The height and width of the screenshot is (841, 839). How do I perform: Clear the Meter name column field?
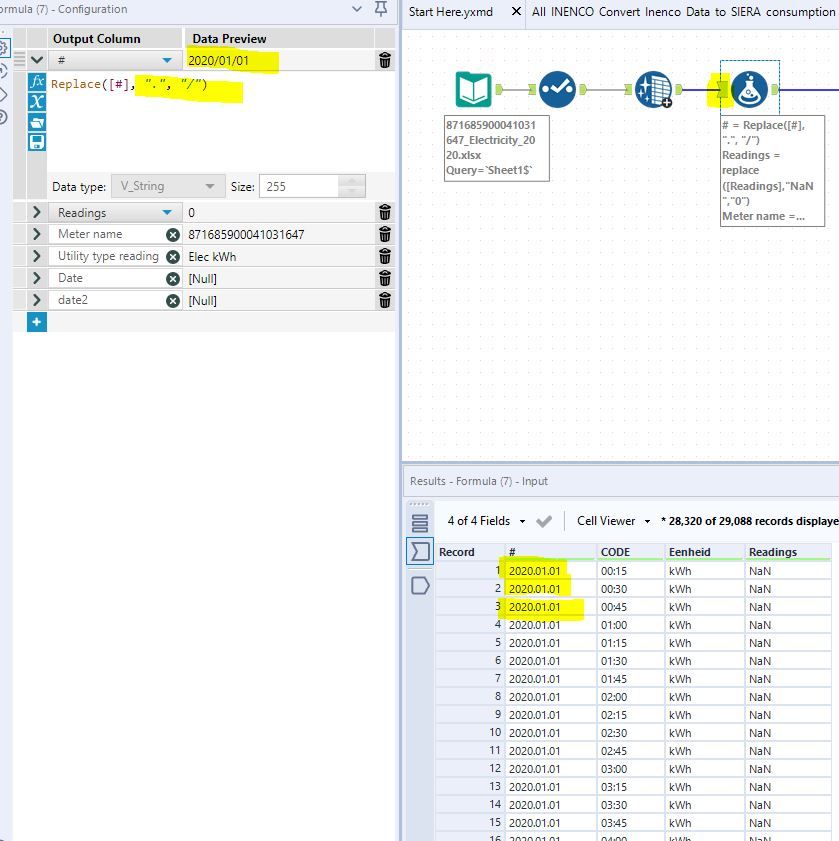173,234
